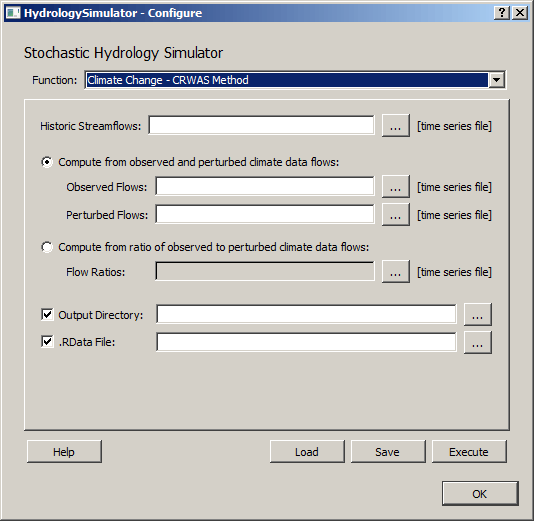Image resolution: width=534 pixels, height=521 pixels.
Task: Click the Climate Change - CRWAS Method combo box
Action: (x=295, y=80)
